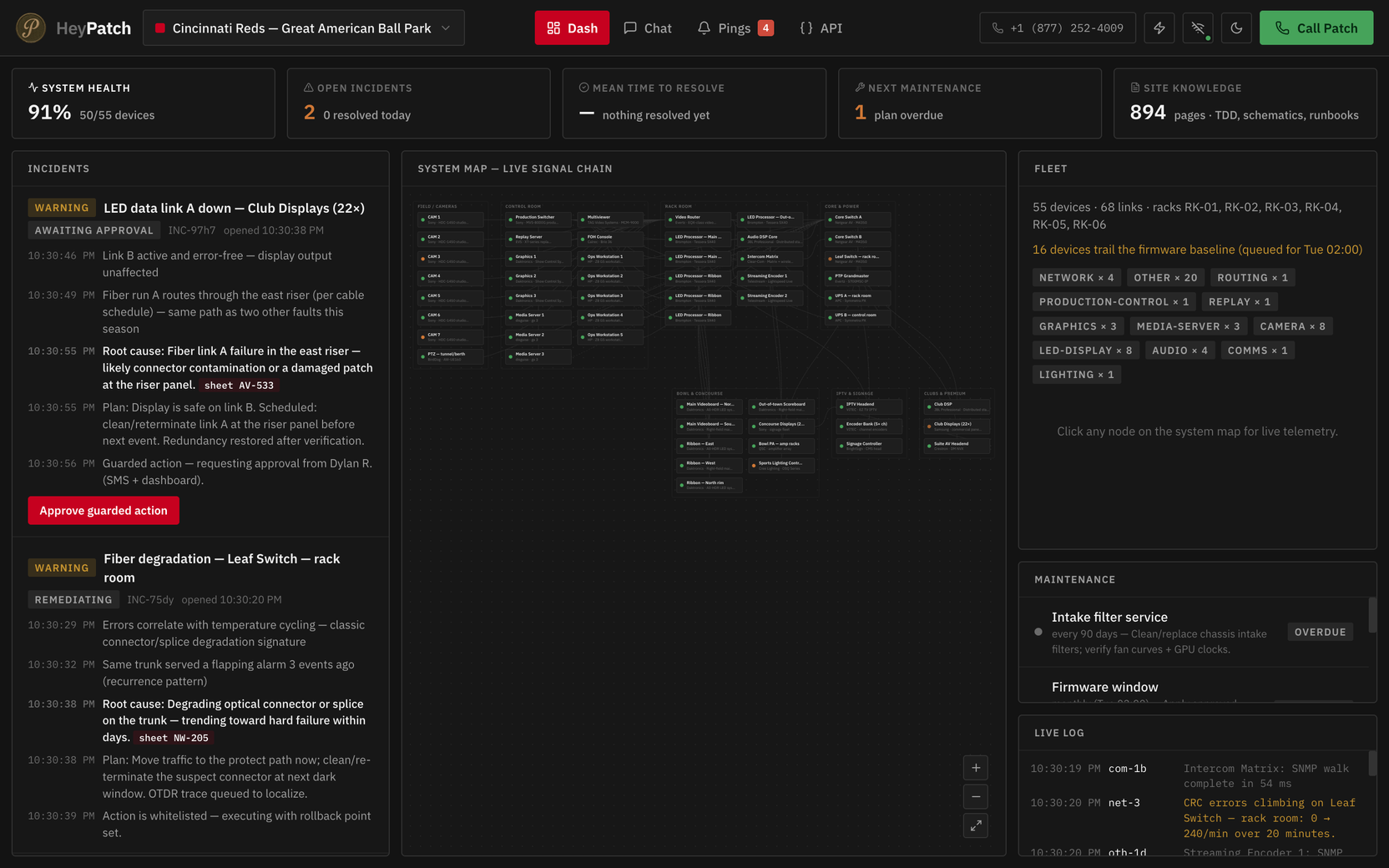Filter fleet by NETWORK × 4 tag
The height and width of the screenshot is (868, 1389).
(x=1077, y=278)
